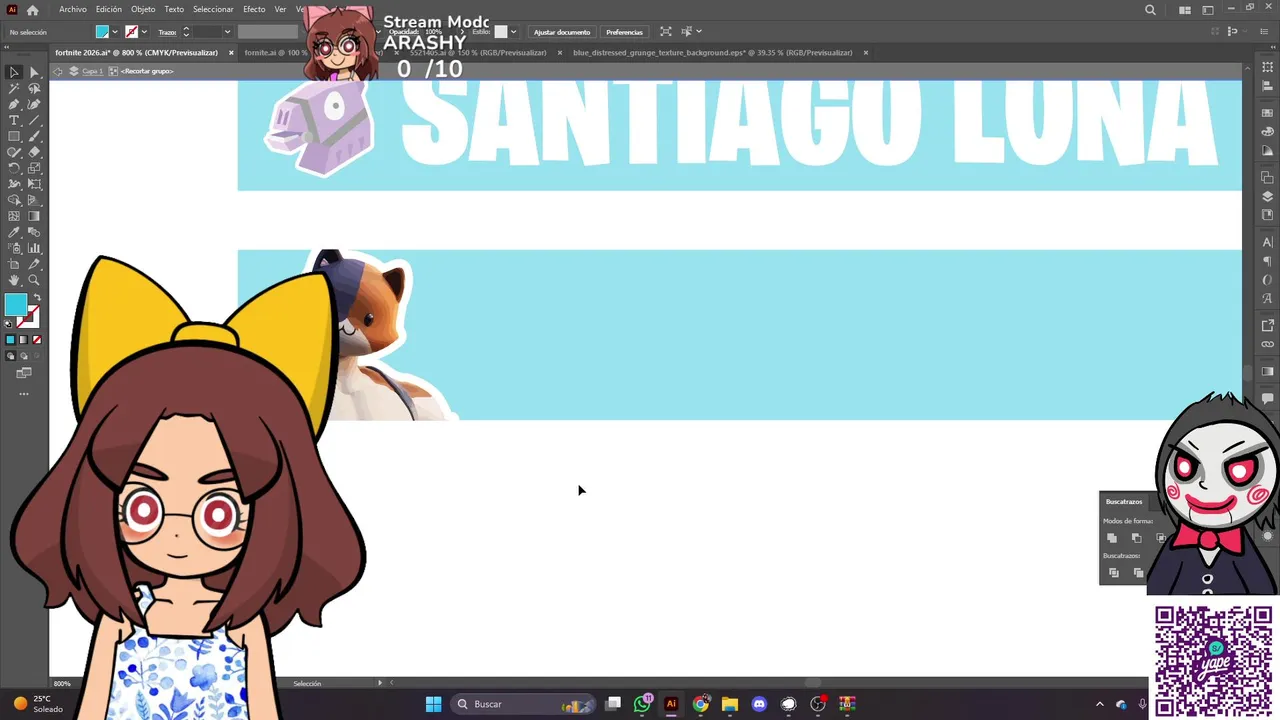The width and height of the screenshot is (1280, 720).
Task: Click the Ajustar documento button
Action: click(x=562, y=32)
